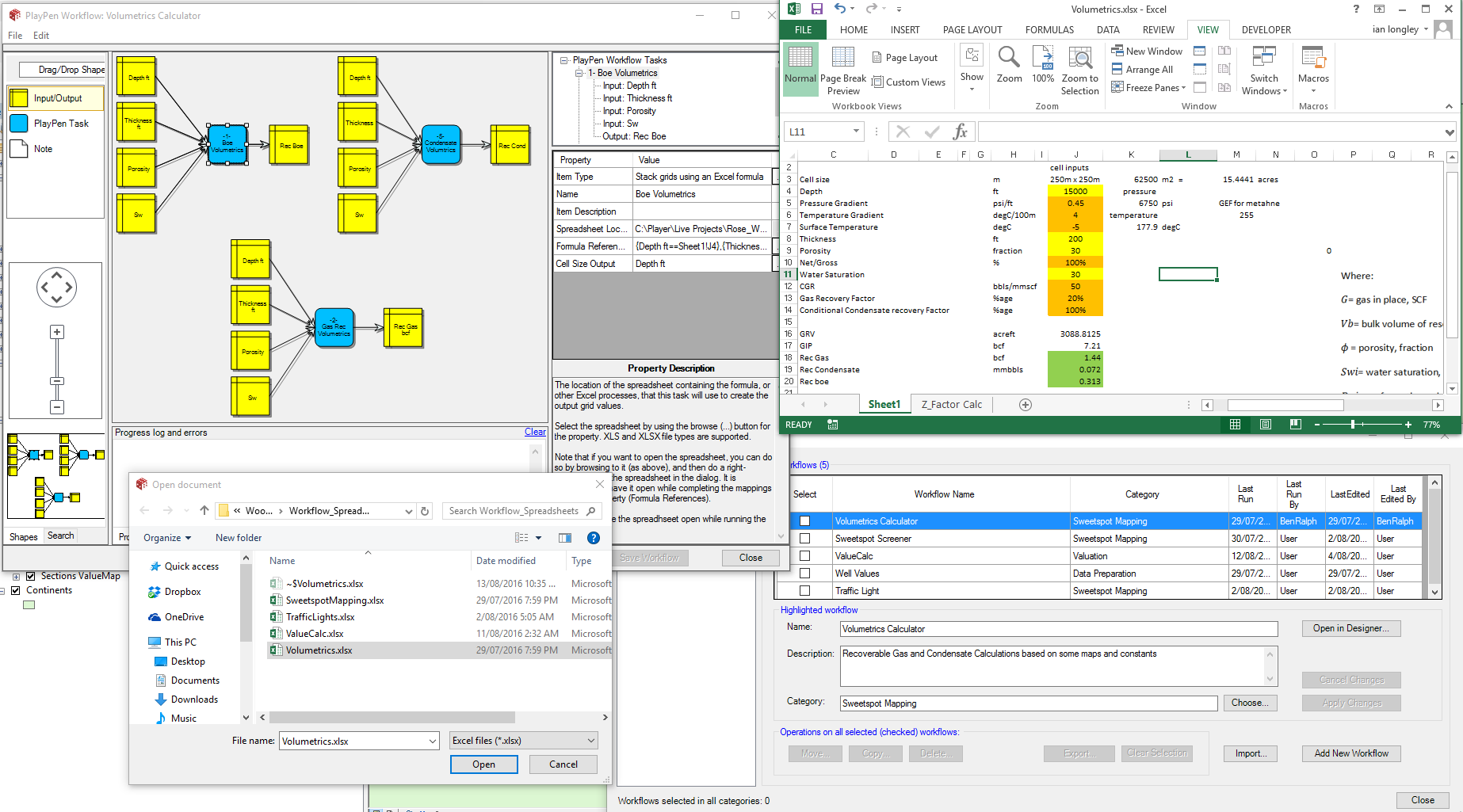This screenshot has width=1463, height=812.
Task: Open the Freeze Panes dropdown
Action: click(1148, 88)
